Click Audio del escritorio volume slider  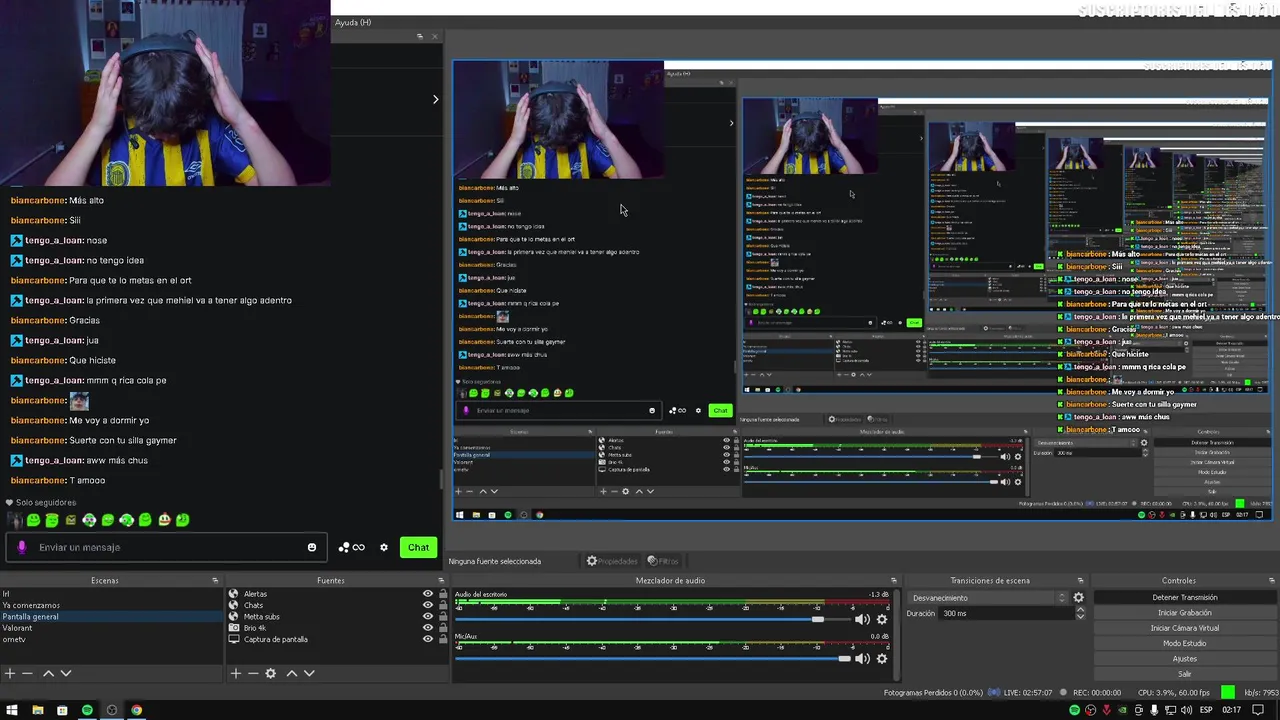point(652,620)
